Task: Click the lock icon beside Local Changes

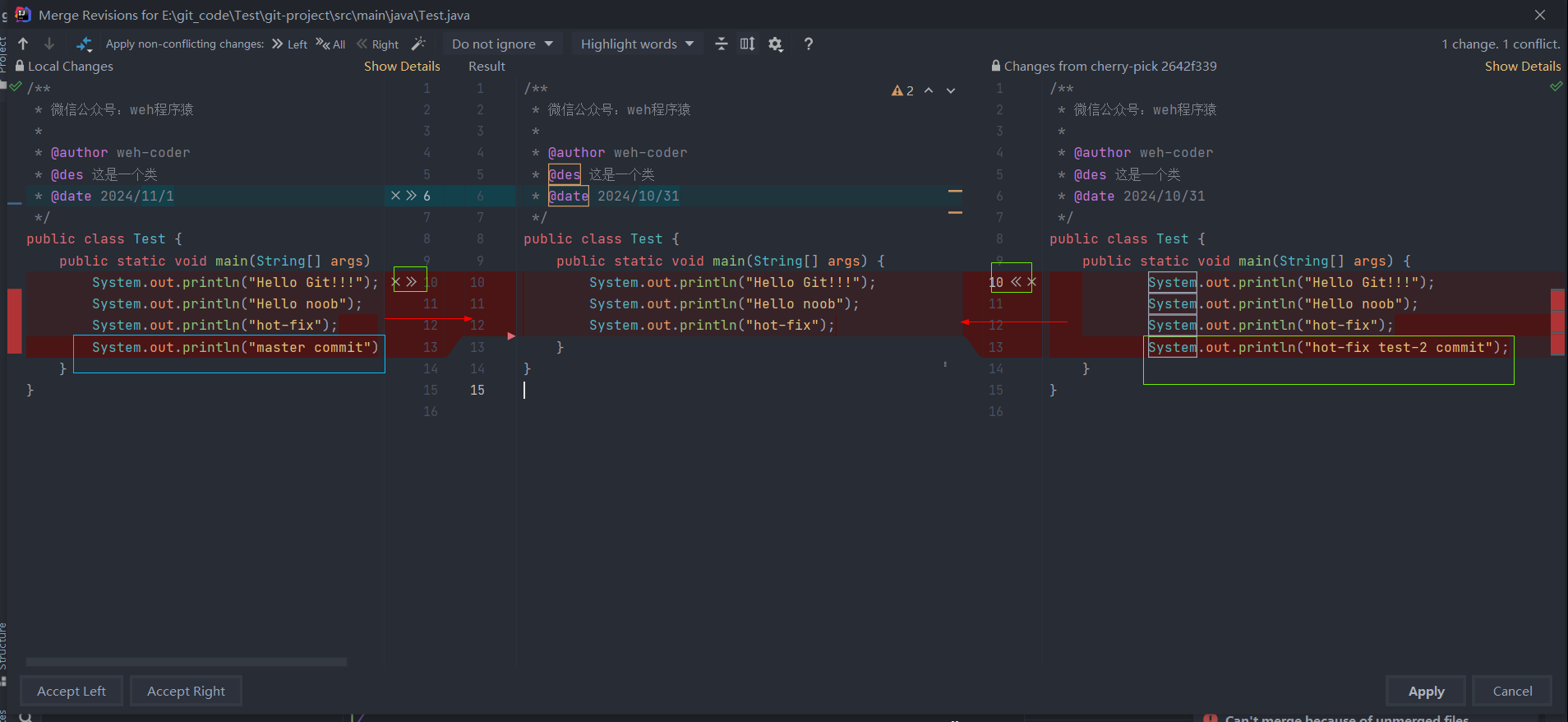Action: coord(20,66)
